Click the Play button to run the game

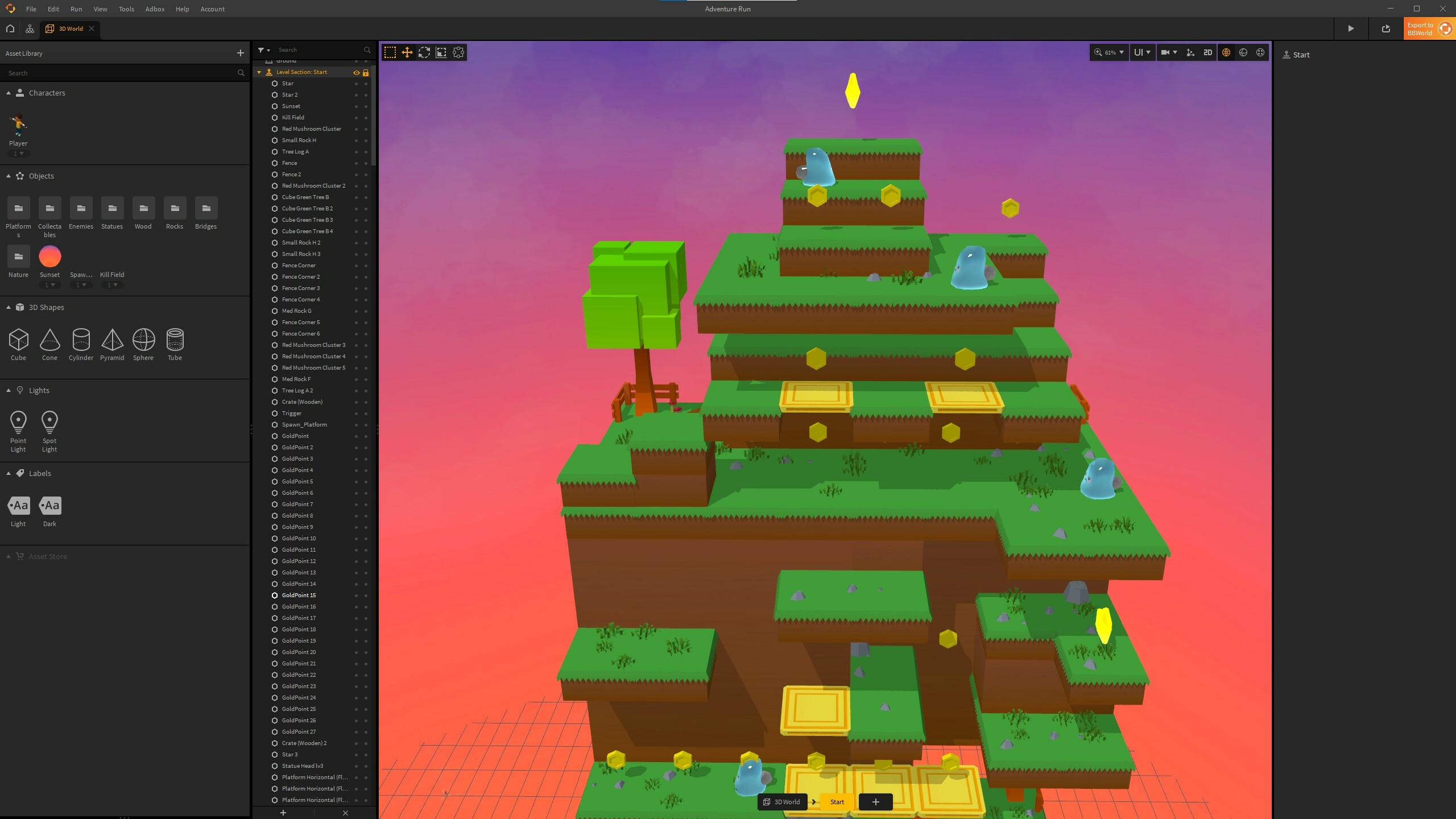[1350, 28]
